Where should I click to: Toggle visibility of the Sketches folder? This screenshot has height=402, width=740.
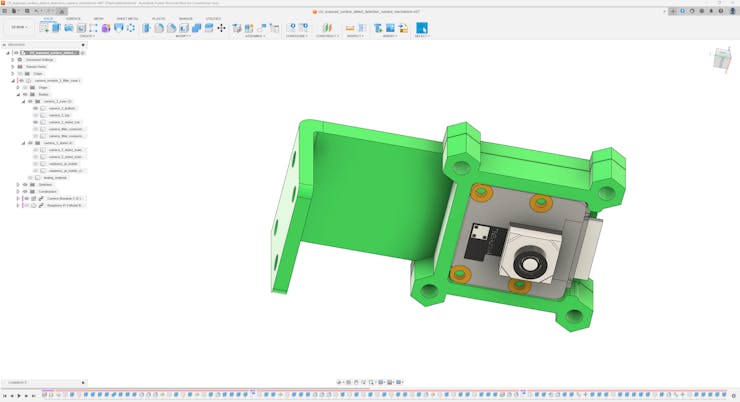[x=25, y=185]
